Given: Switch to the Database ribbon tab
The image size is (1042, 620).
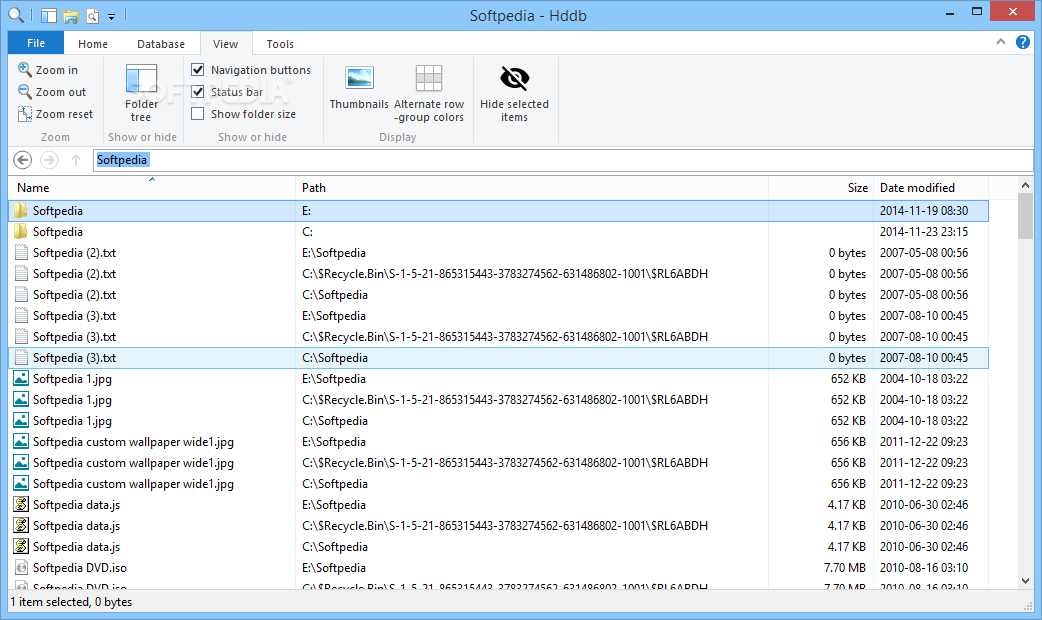Looking at the screenshot, I should coord(161,44).
